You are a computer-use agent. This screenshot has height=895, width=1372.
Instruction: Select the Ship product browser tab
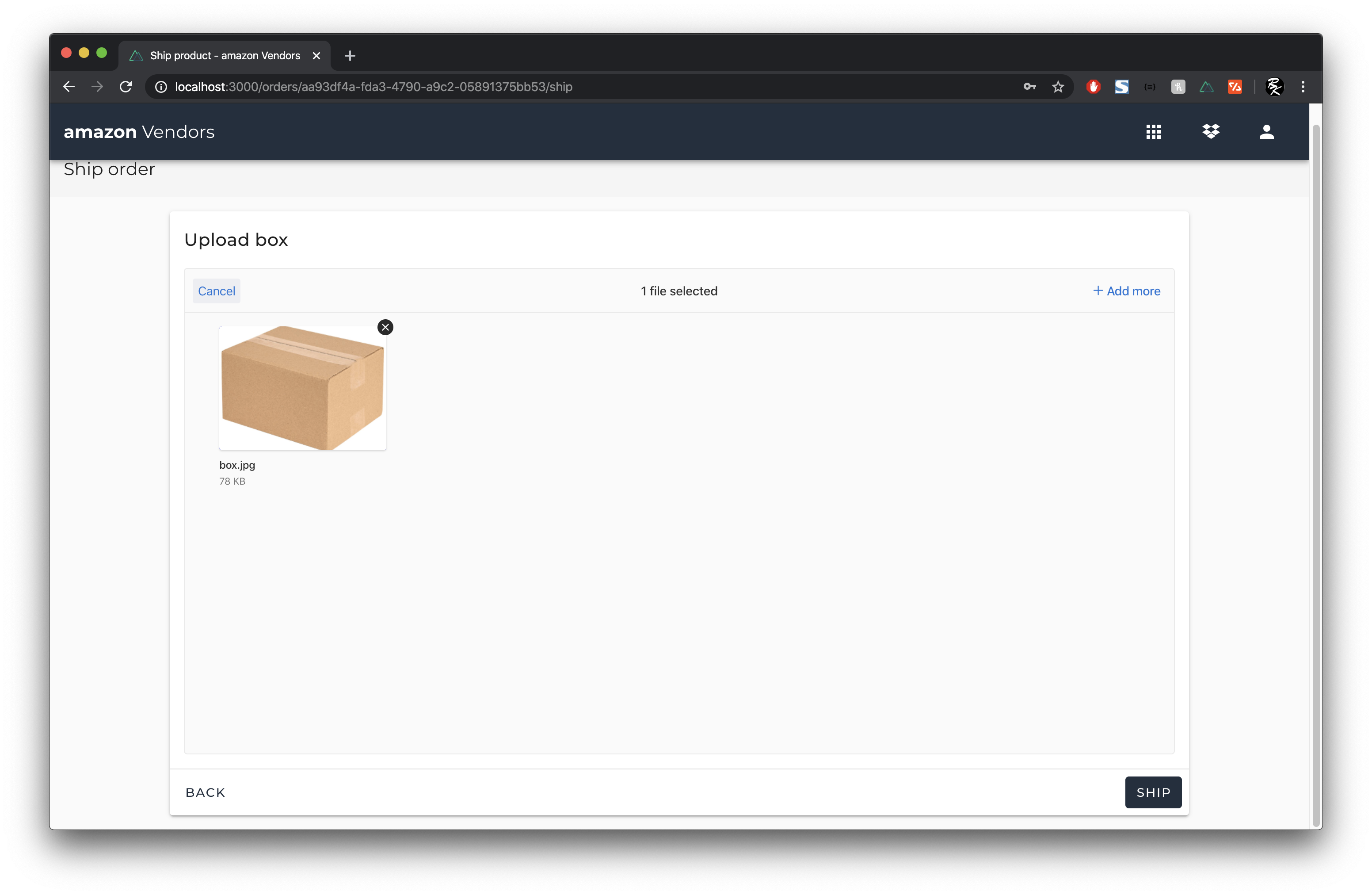pos(225,55)
